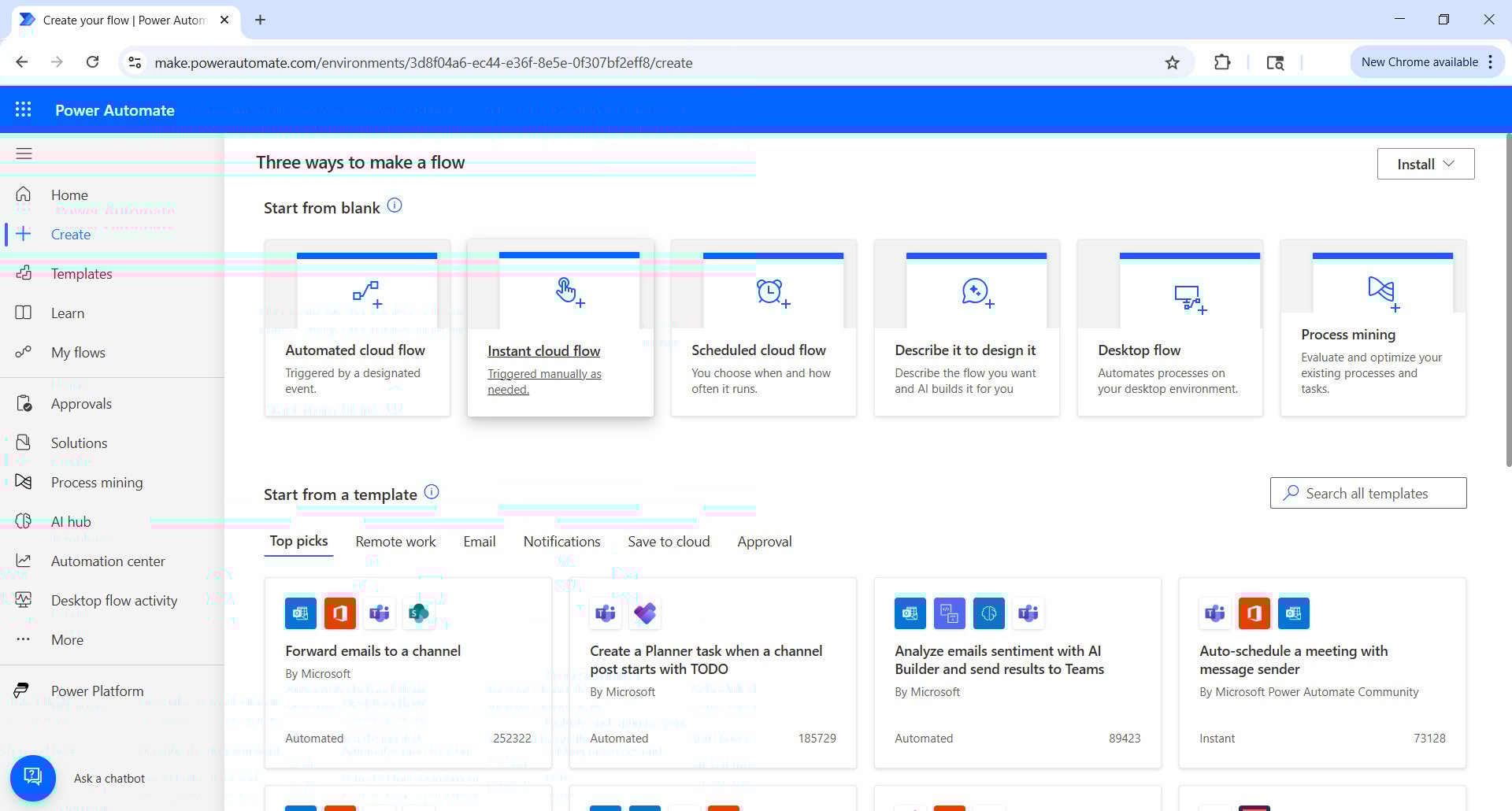This screenshot has width=1512, height=811.
Task: Close the Create your flow browser tab
Action: click(224, 20)
